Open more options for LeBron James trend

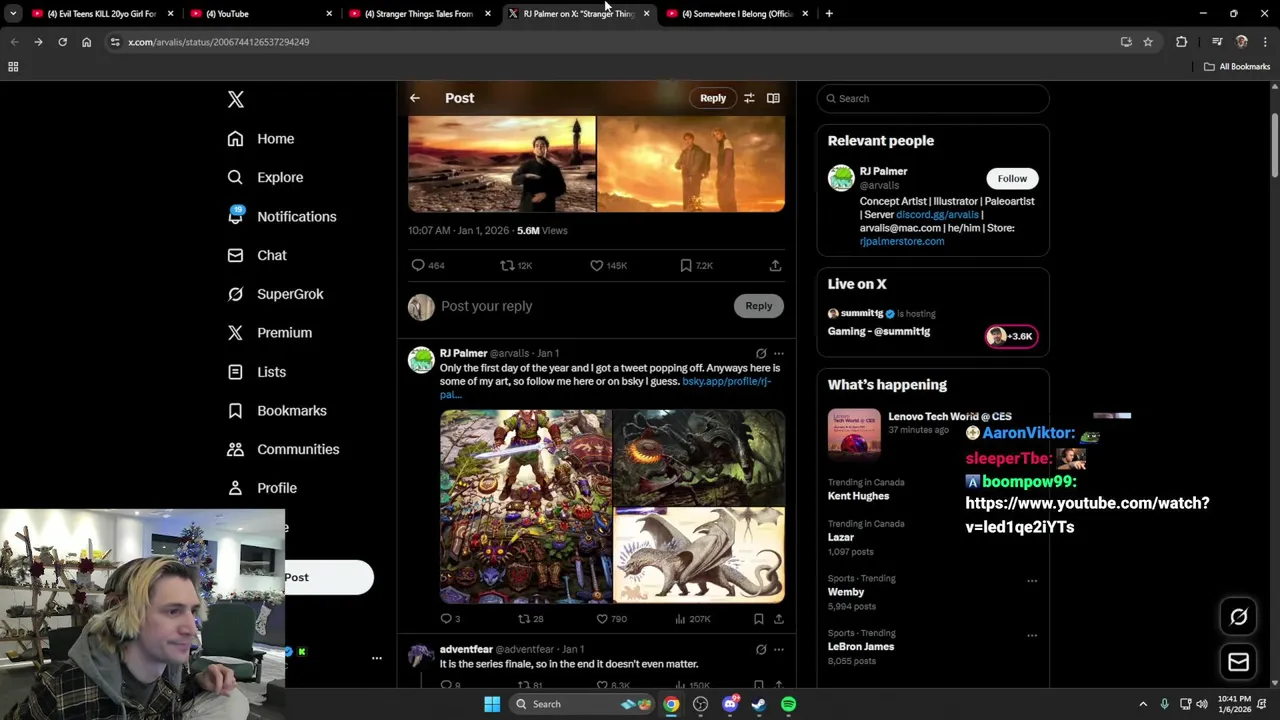tap(1032, 635)
